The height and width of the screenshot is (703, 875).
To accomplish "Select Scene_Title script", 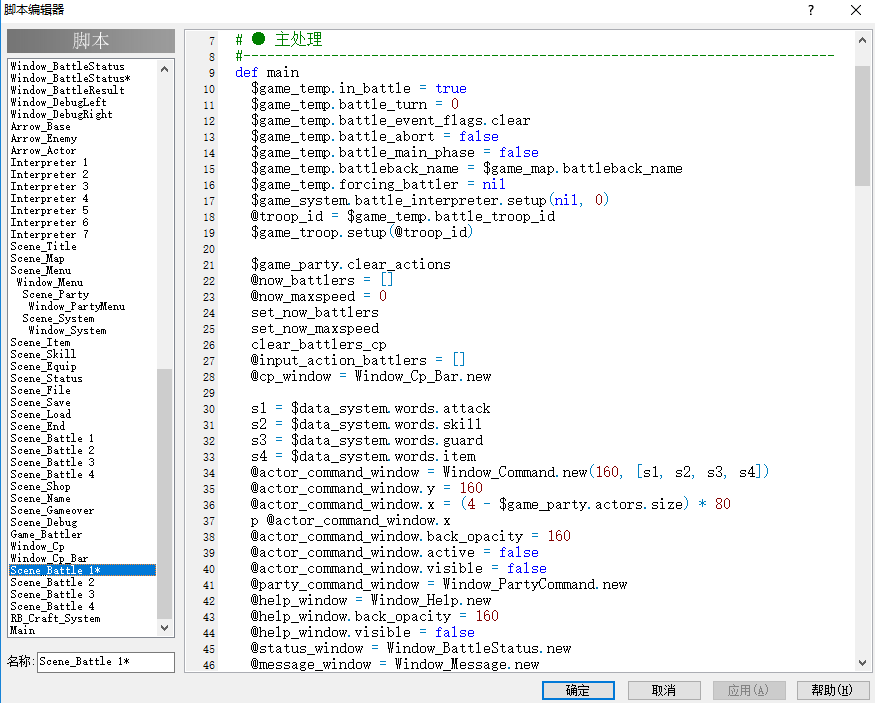I will 44,247.
